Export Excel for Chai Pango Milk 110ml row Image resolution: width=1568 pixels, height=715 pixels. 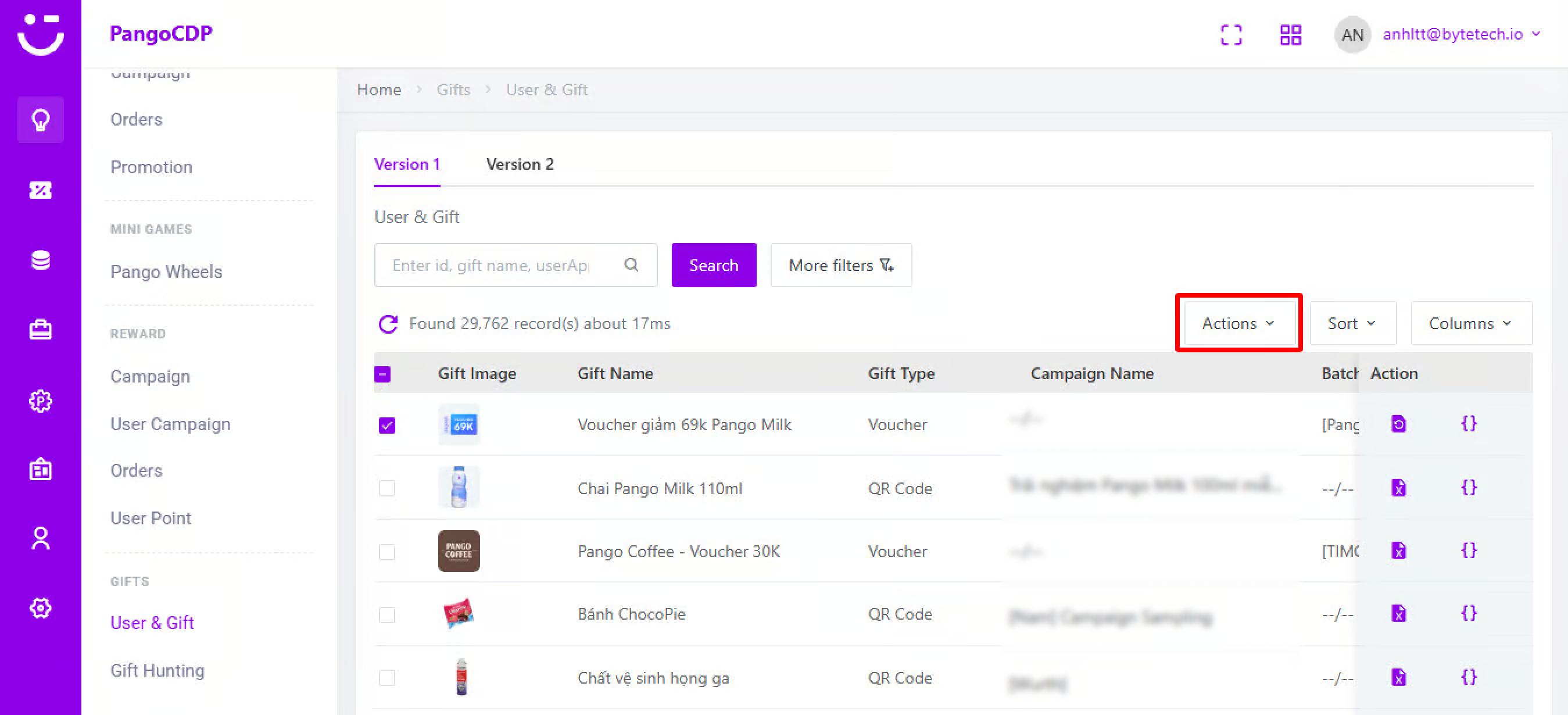click(x=1398, y=487)
